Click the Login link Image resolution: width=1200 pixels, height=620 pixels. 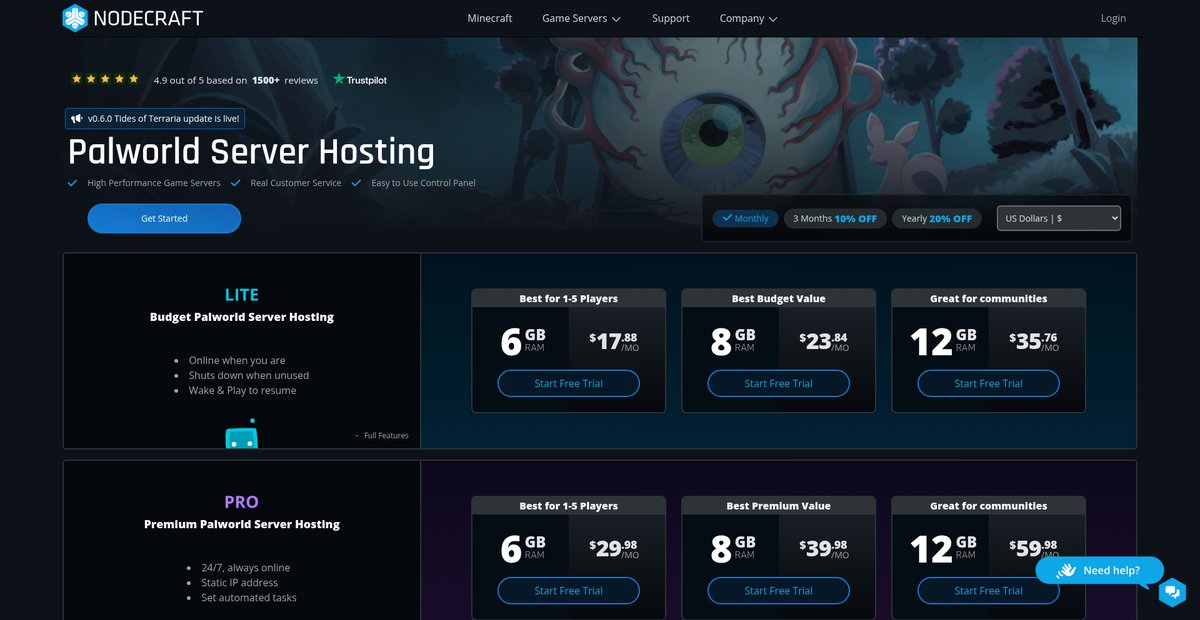click(1113, 18)
